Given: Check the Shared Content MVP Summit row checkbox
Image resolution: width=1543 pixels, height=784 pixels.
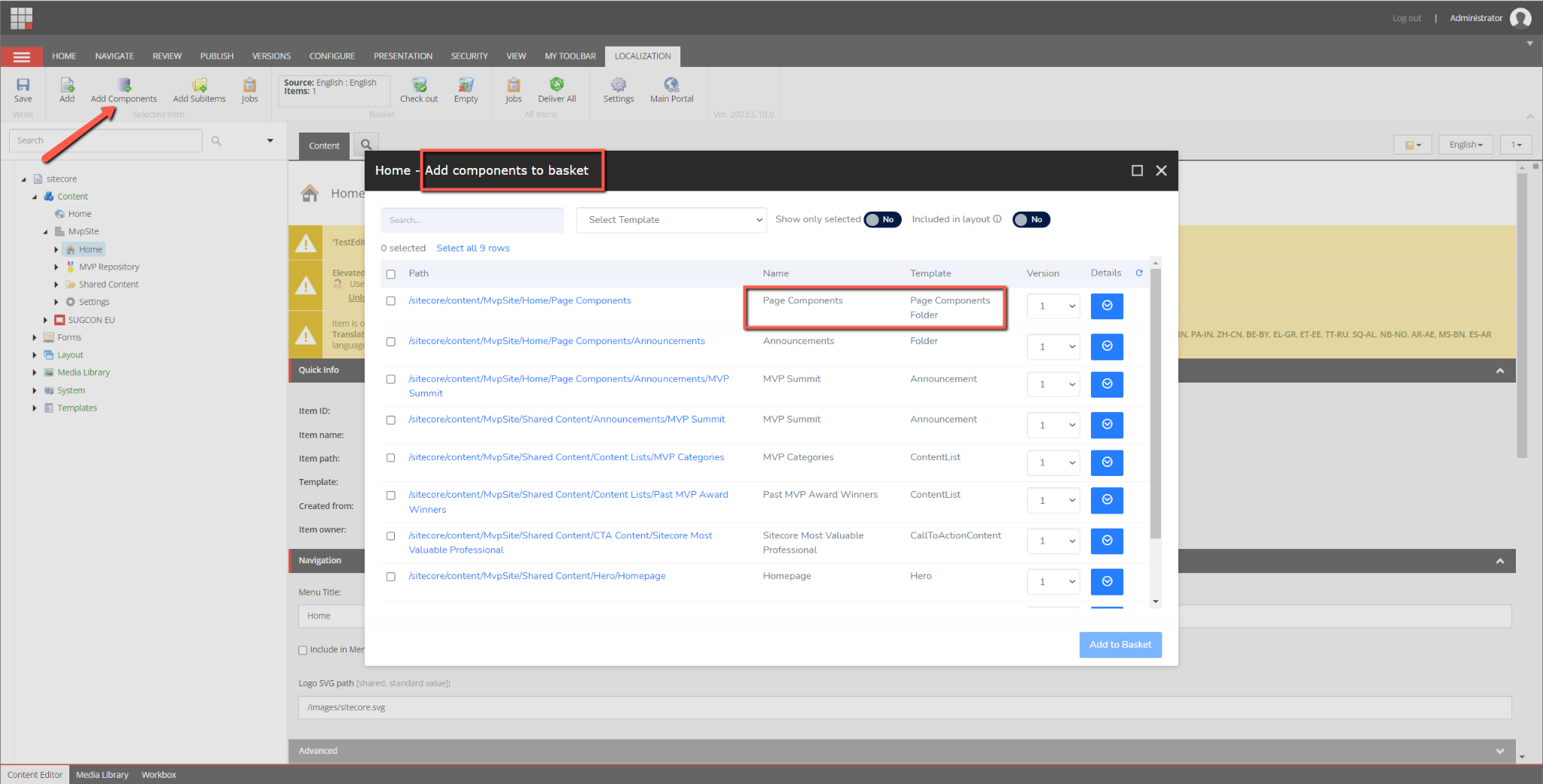Looking at the screenshot, I should click(x=391, y=420).
